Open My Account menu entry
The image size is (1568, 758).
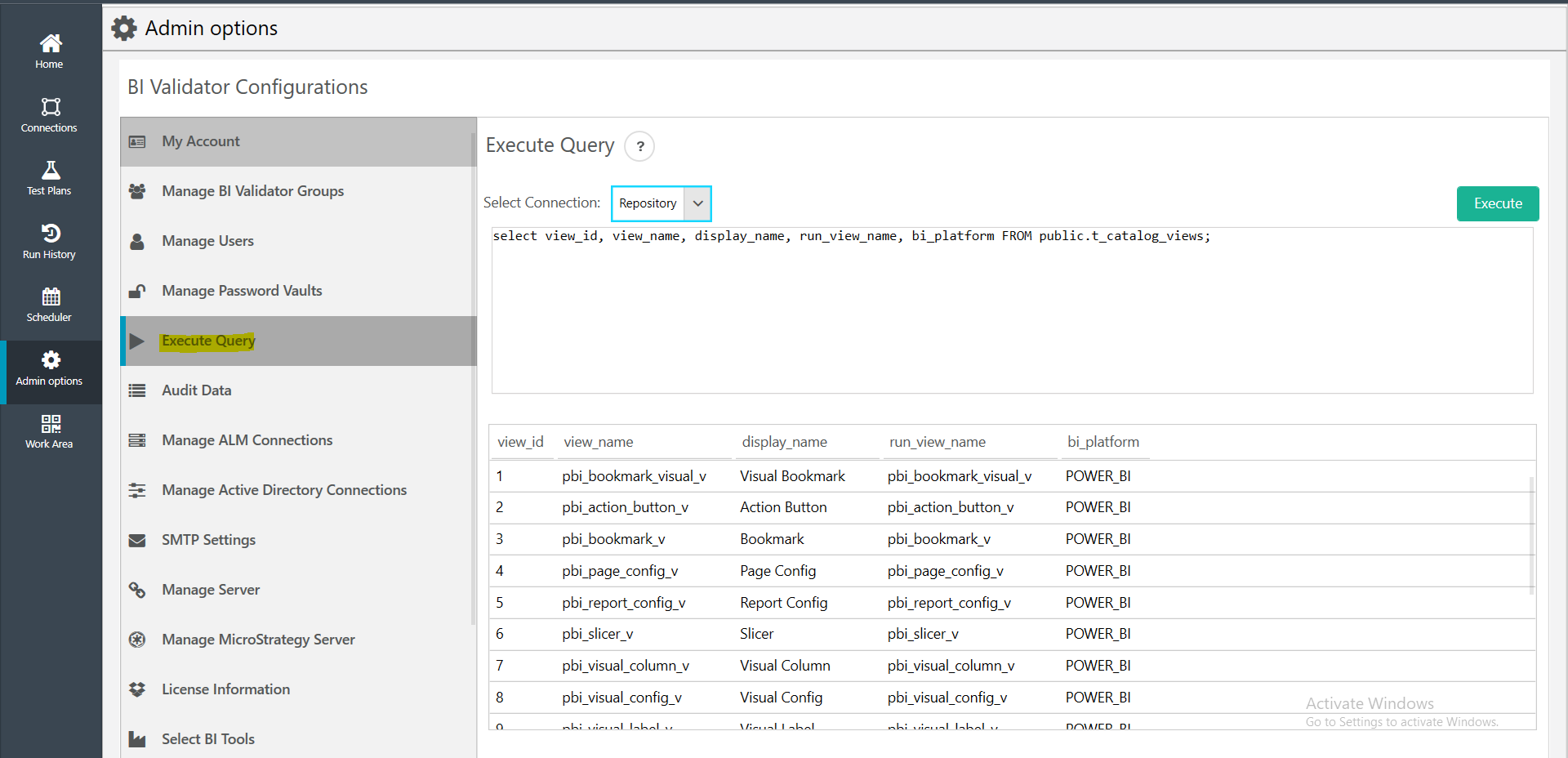(298, 142)
